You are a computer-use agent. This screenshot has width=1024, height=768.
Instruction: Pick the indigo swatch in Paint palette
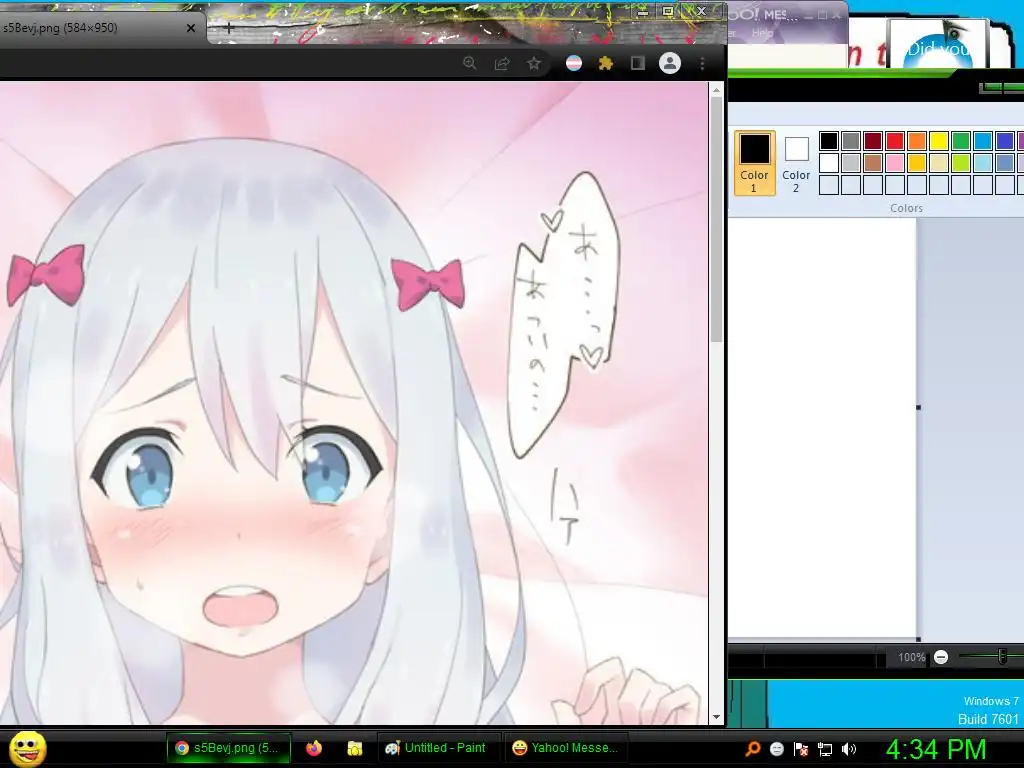click(x=1005, y=140)
